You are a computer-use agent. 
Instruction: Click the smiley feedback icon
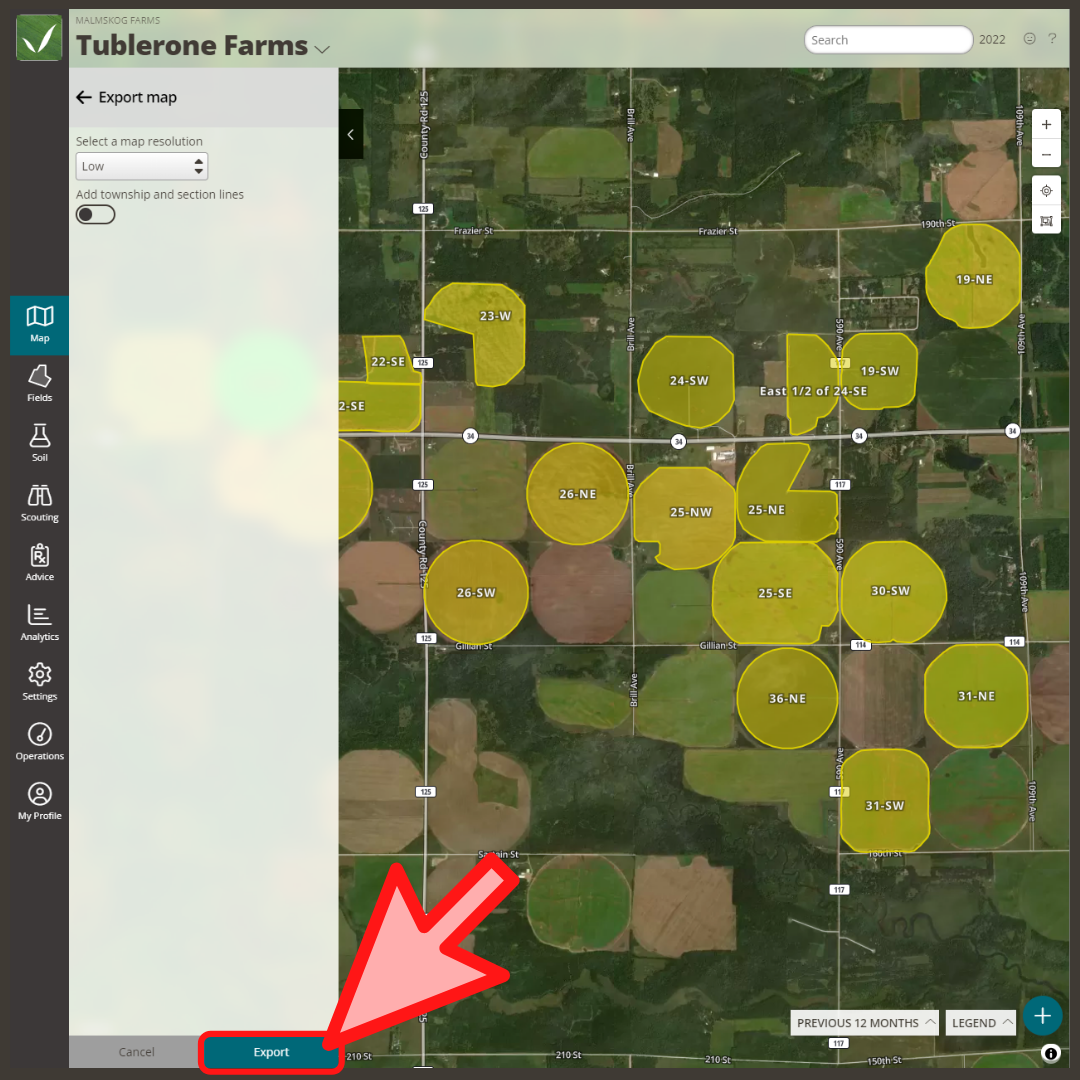[x=1029, y=39]
